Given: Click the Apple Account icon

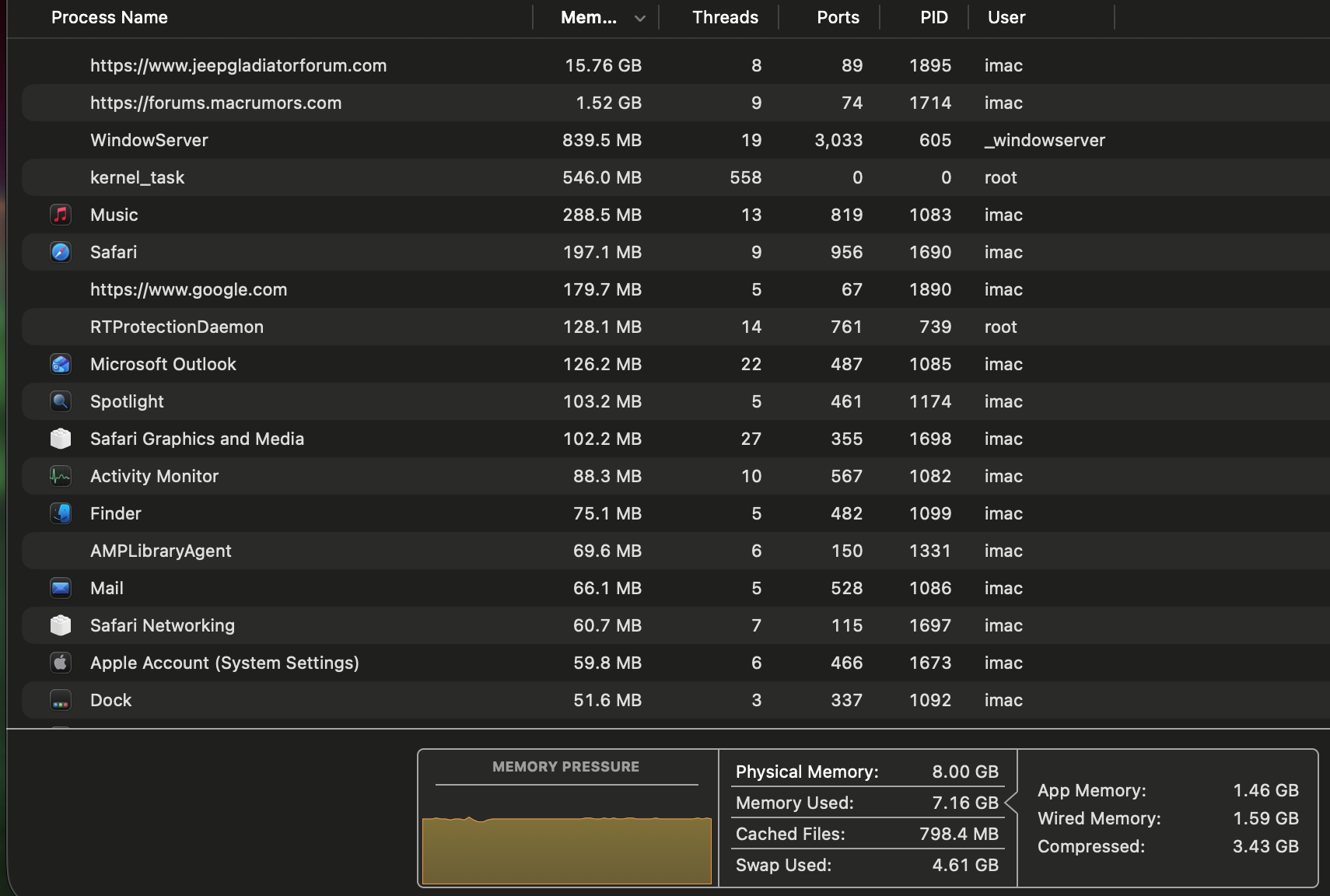Looking at the screenshot, I should coord(61,663).
